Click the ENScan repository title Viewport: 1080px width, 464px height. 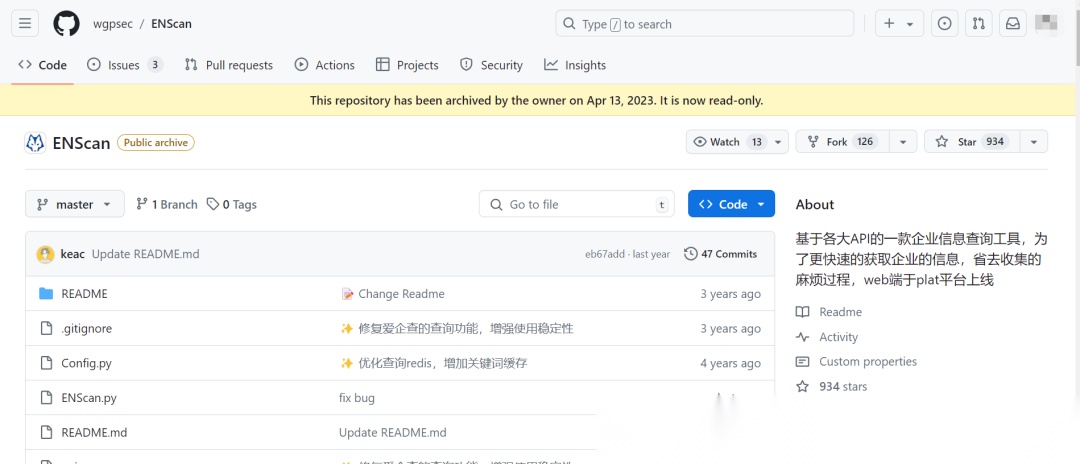click(x=81, y=143)
